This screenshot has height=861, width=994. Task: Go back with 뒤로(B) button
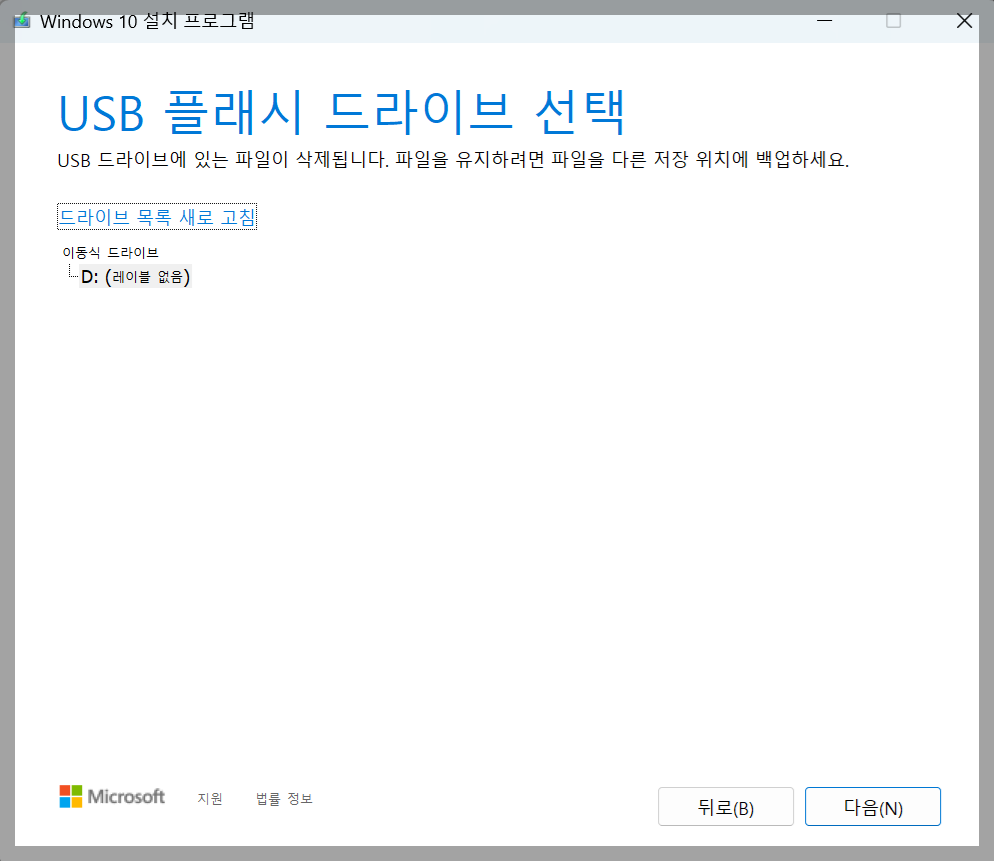point(725,806)
